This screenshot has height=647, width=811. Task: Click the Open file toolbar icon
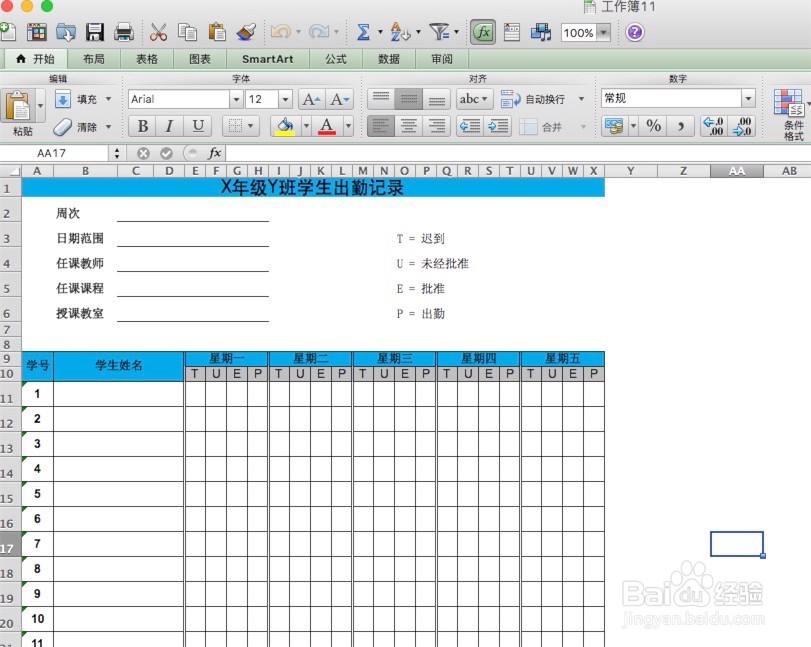coord(66,33)
